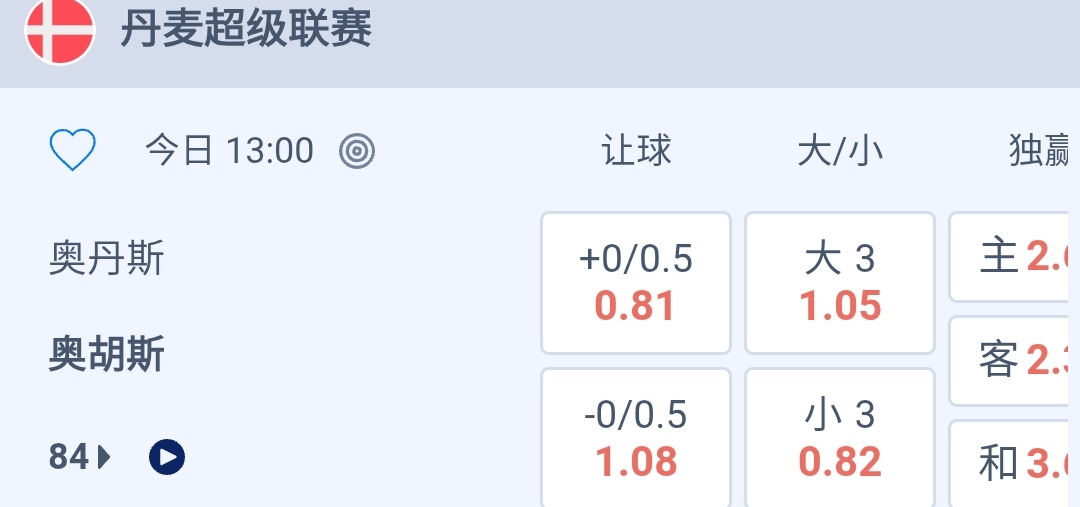Select the 独赢 column header
Viewport: 1080px width, 507px height.
1039,151
